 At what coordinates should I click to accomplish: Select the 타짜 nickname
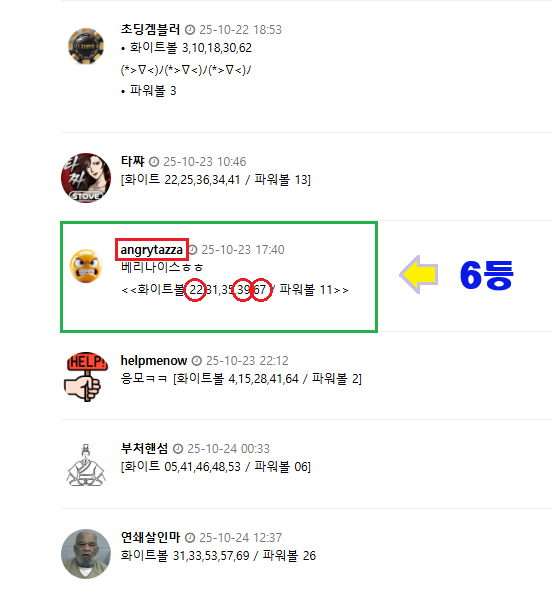coord(132,161)
